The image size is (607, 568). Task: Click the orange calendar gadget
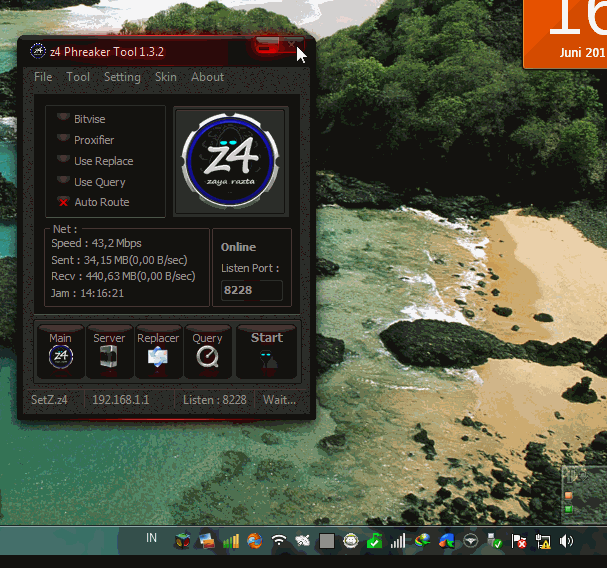(565, 34)
